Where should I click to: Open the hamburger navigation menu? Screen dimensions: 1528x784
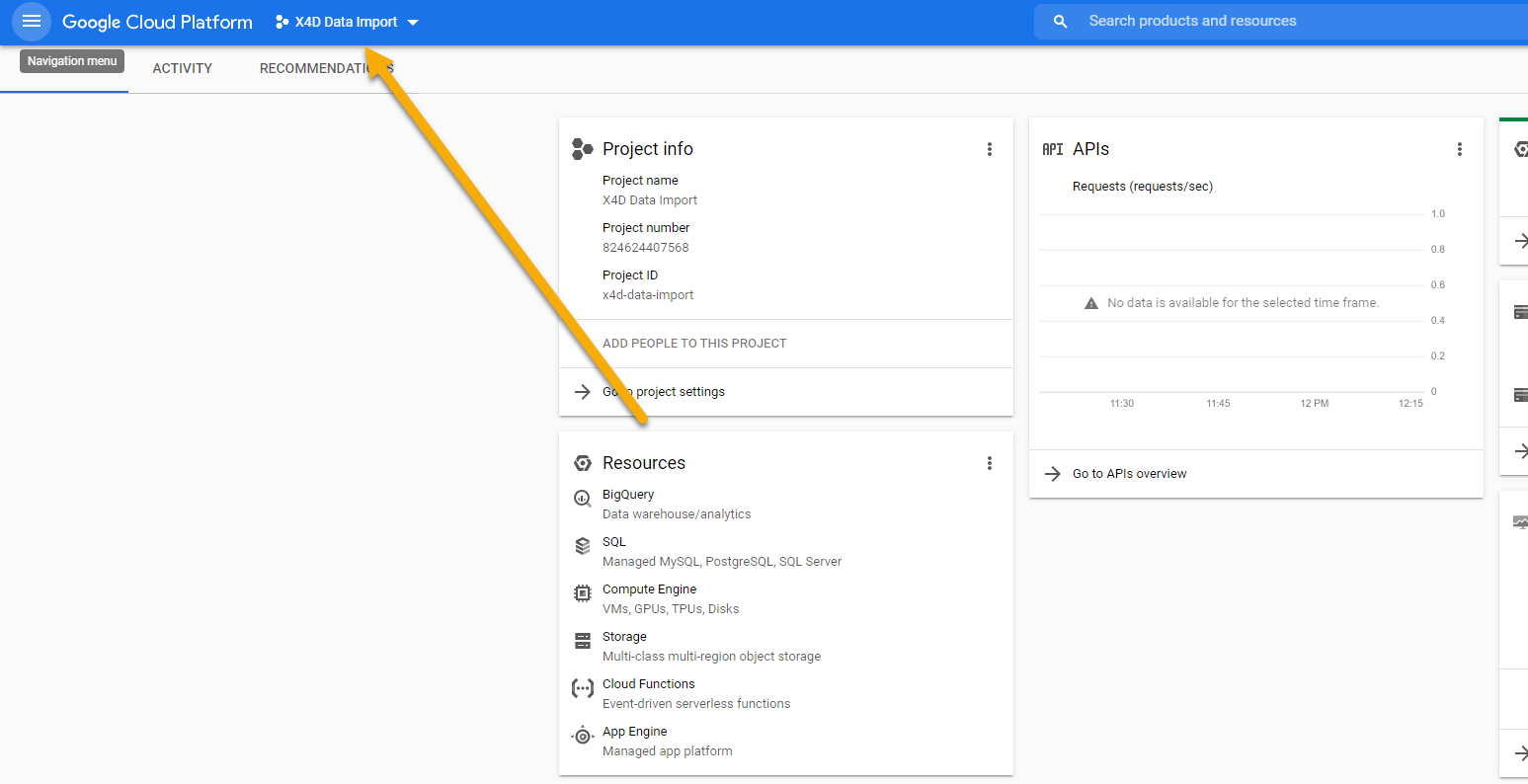coord(32,21)
